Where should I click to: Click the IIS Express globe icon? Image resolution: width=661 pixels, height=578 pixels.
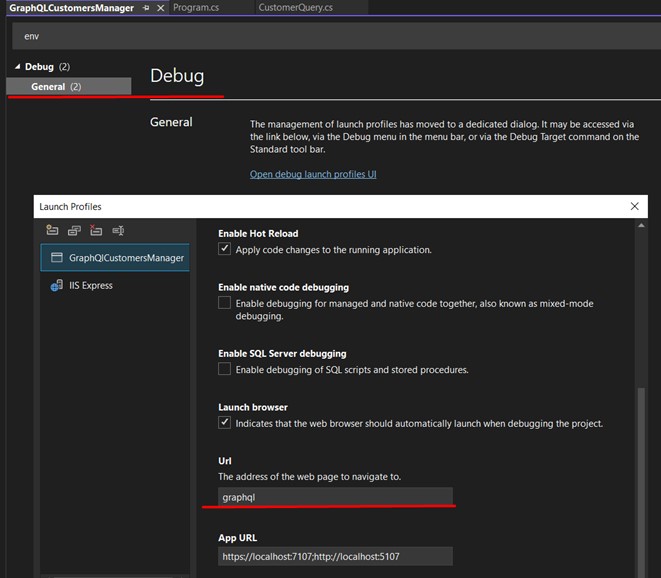(57, 286)
